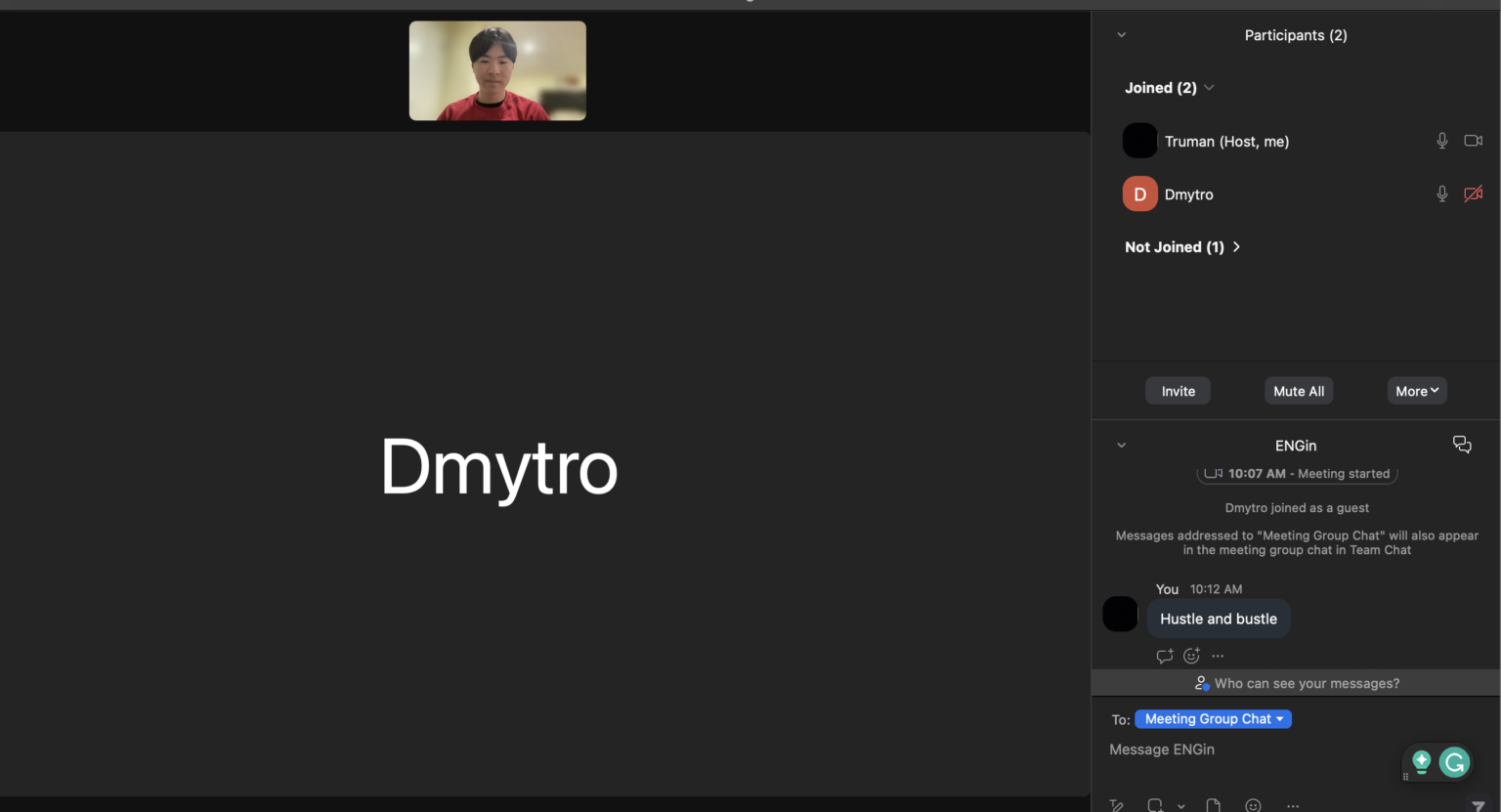This screenshot has width=1501, height=812.
Task: Click the Grammarly lightbulb suggestions icon
Action: [1421, 761]
